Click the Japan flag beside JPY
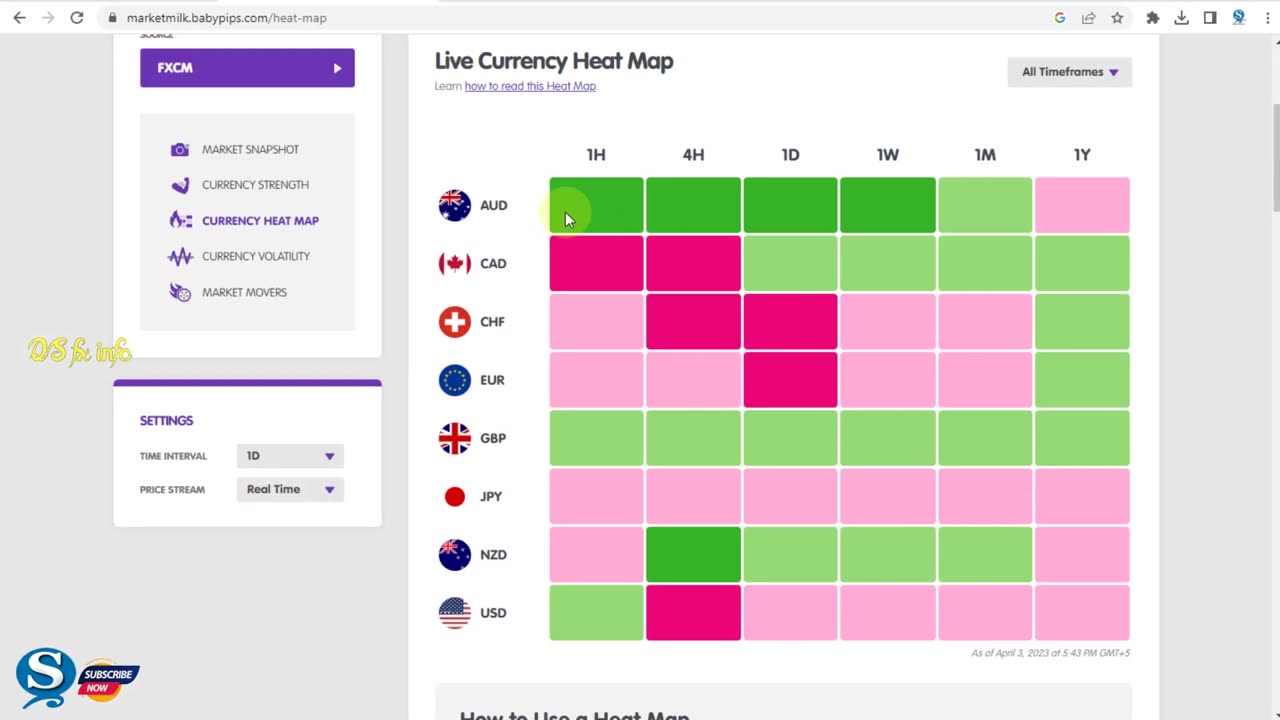The width and height of the screenshot is (1280, 720). click(x=454, y=496)
